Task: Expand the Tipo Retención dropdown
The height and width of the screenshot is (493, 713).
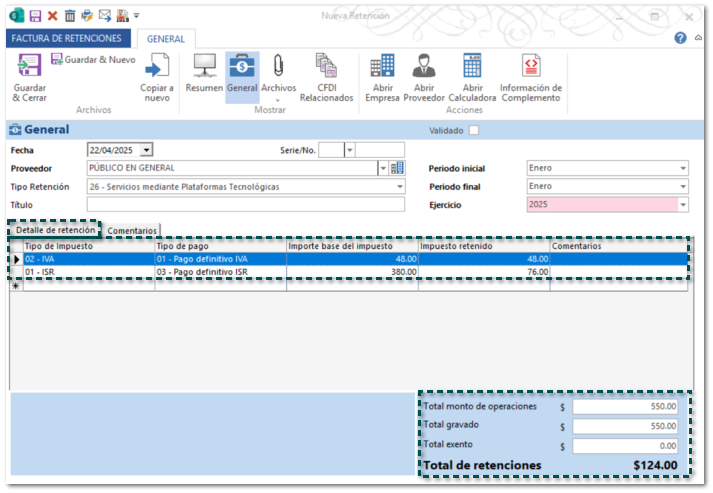Action: click(400, 187)
